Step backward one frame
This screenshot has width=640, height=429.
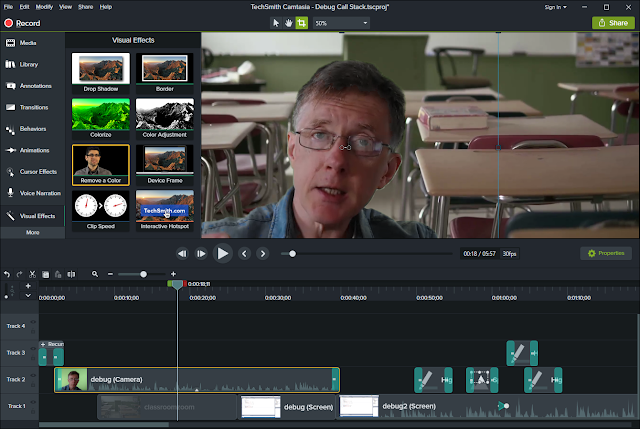point(182,254)
